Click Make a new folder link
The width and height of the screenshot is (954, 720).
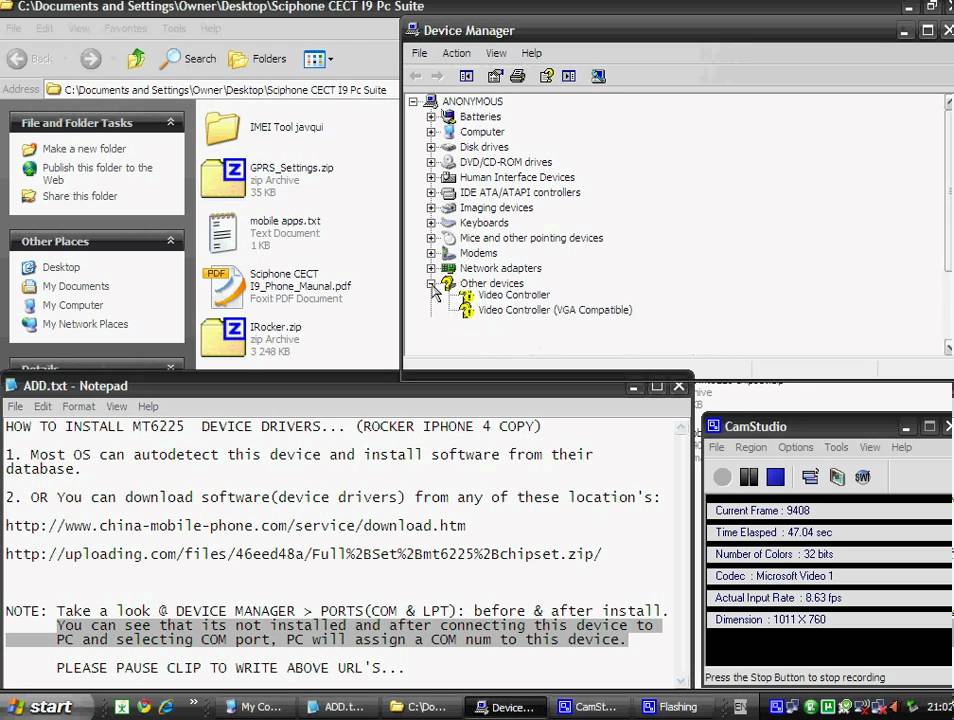[84, 149]
